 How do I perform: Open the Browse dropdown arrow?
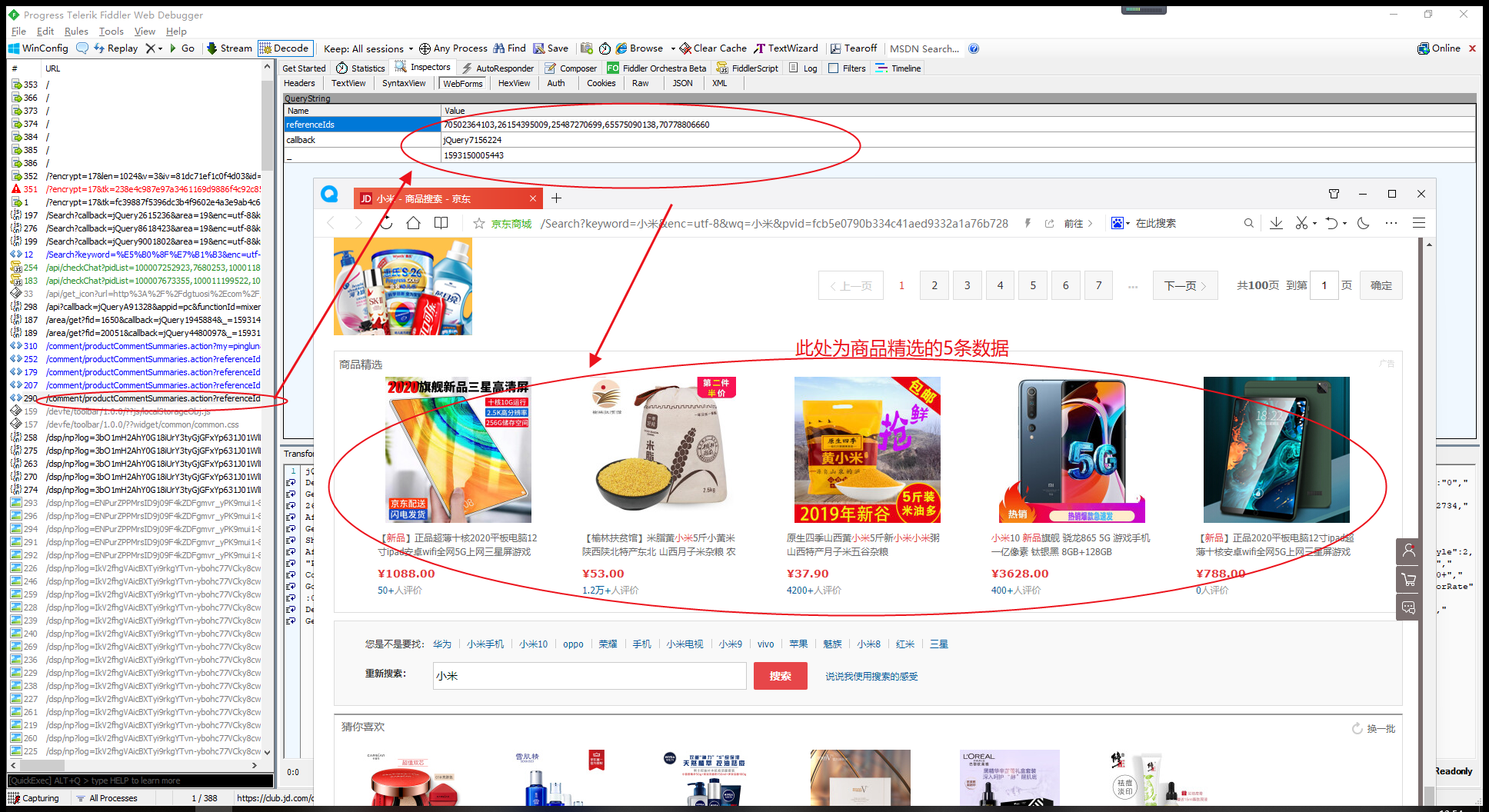pos(673,48)
